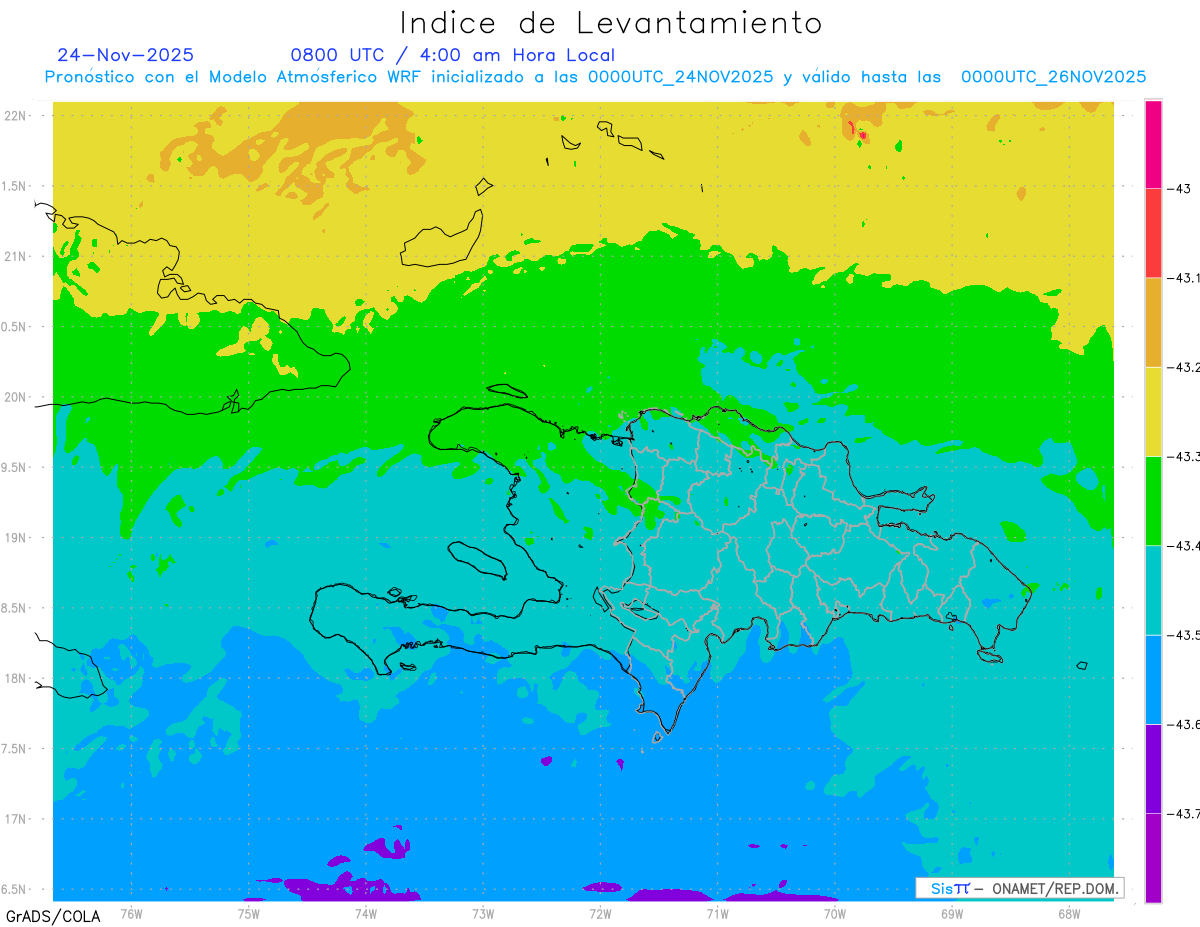Viewport: 1200px width, 927px height.
Task: Click the "19N" latitude label
Action: [17, 538]
